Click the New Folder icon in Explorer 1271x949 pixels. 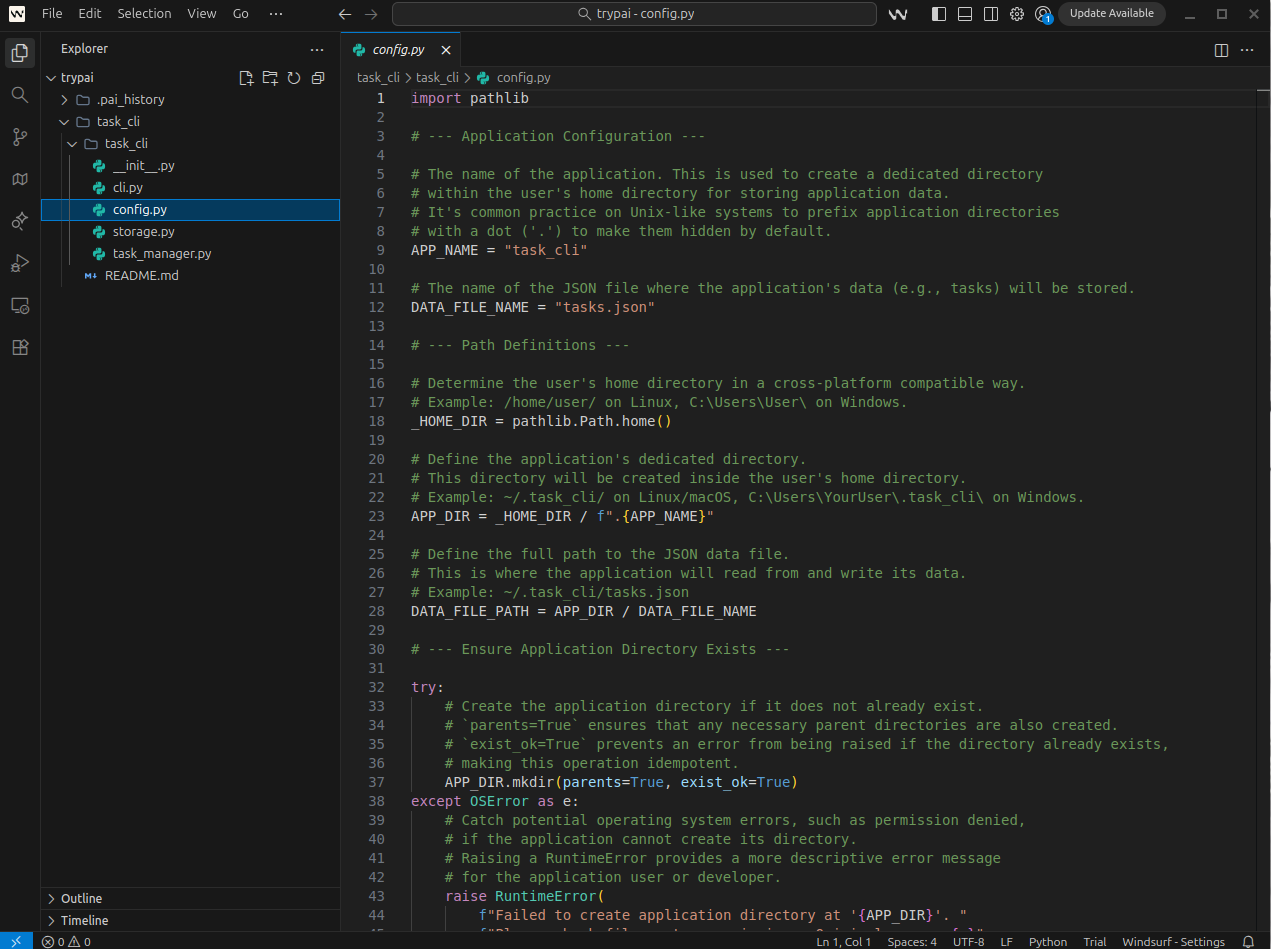point(270,78)
